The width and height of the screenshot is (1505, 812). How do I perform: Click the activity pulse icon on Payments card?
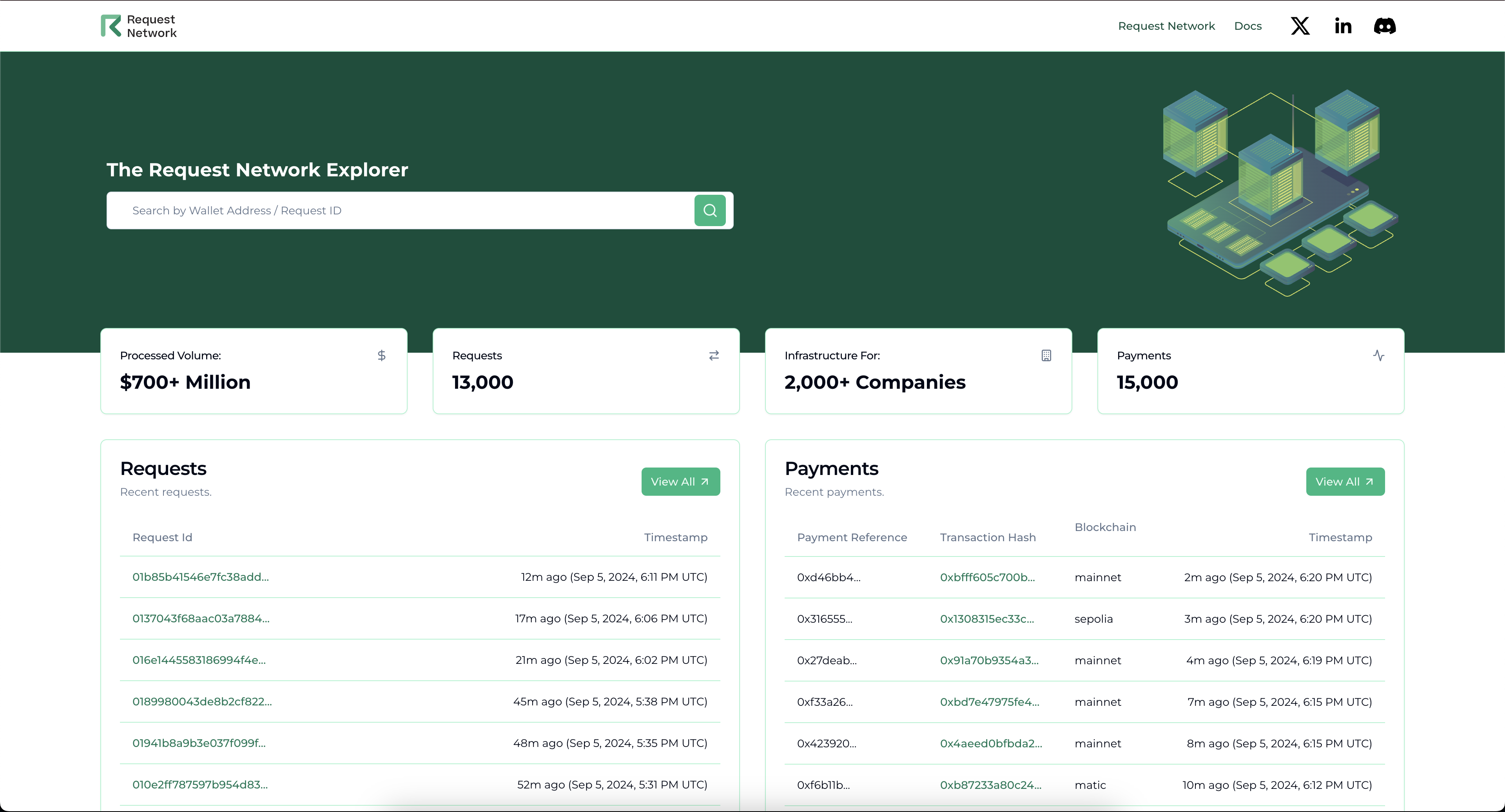(1378, 355)
